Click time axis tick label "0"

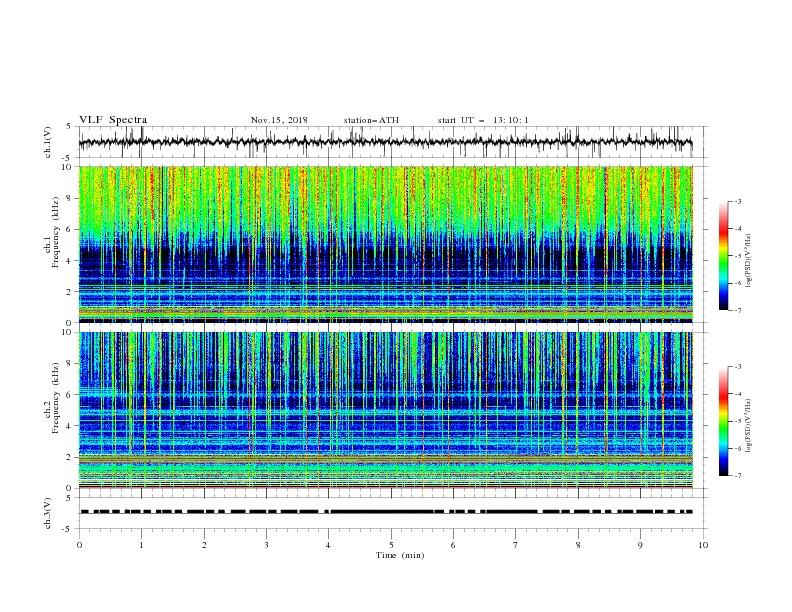coord(79,545)
